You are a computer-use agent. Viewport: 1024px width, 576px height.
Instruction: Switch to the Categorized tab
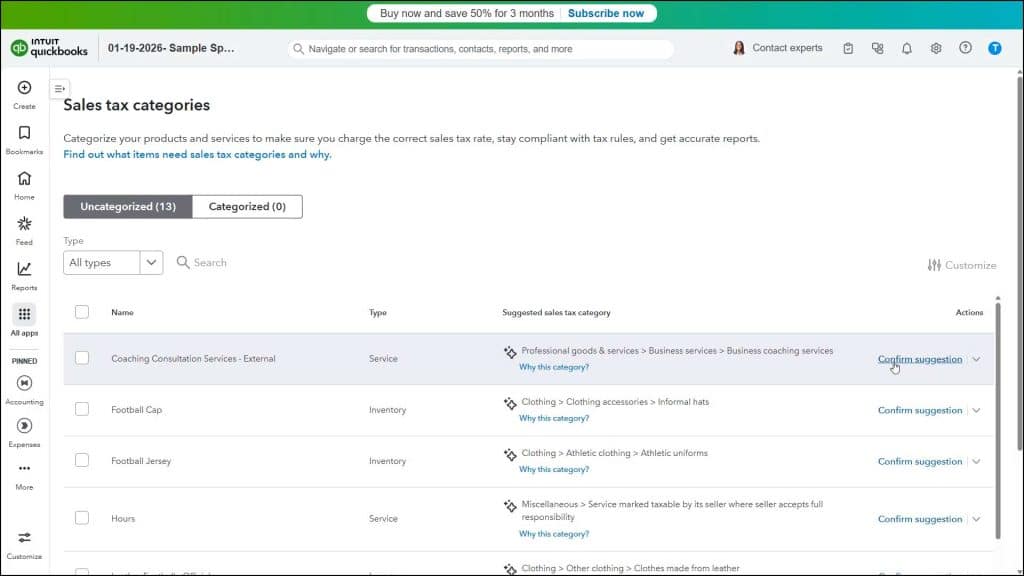pos(247,206)
